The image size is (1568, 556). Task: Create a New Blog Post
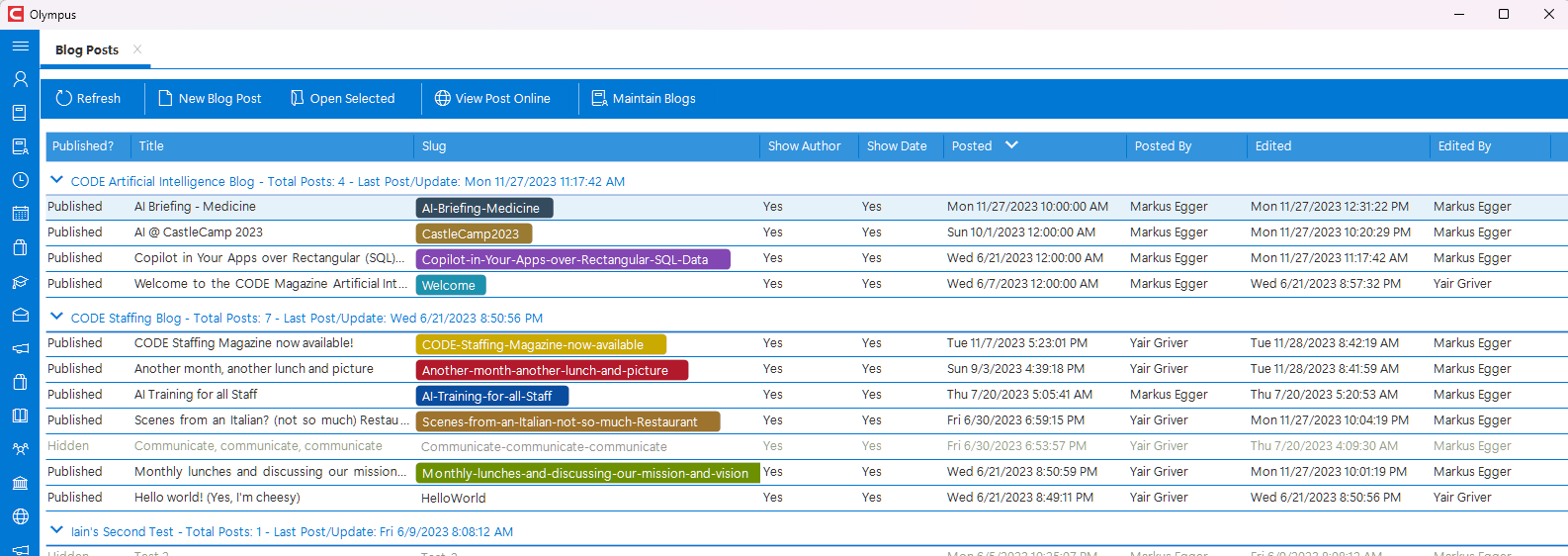point(210,98)
